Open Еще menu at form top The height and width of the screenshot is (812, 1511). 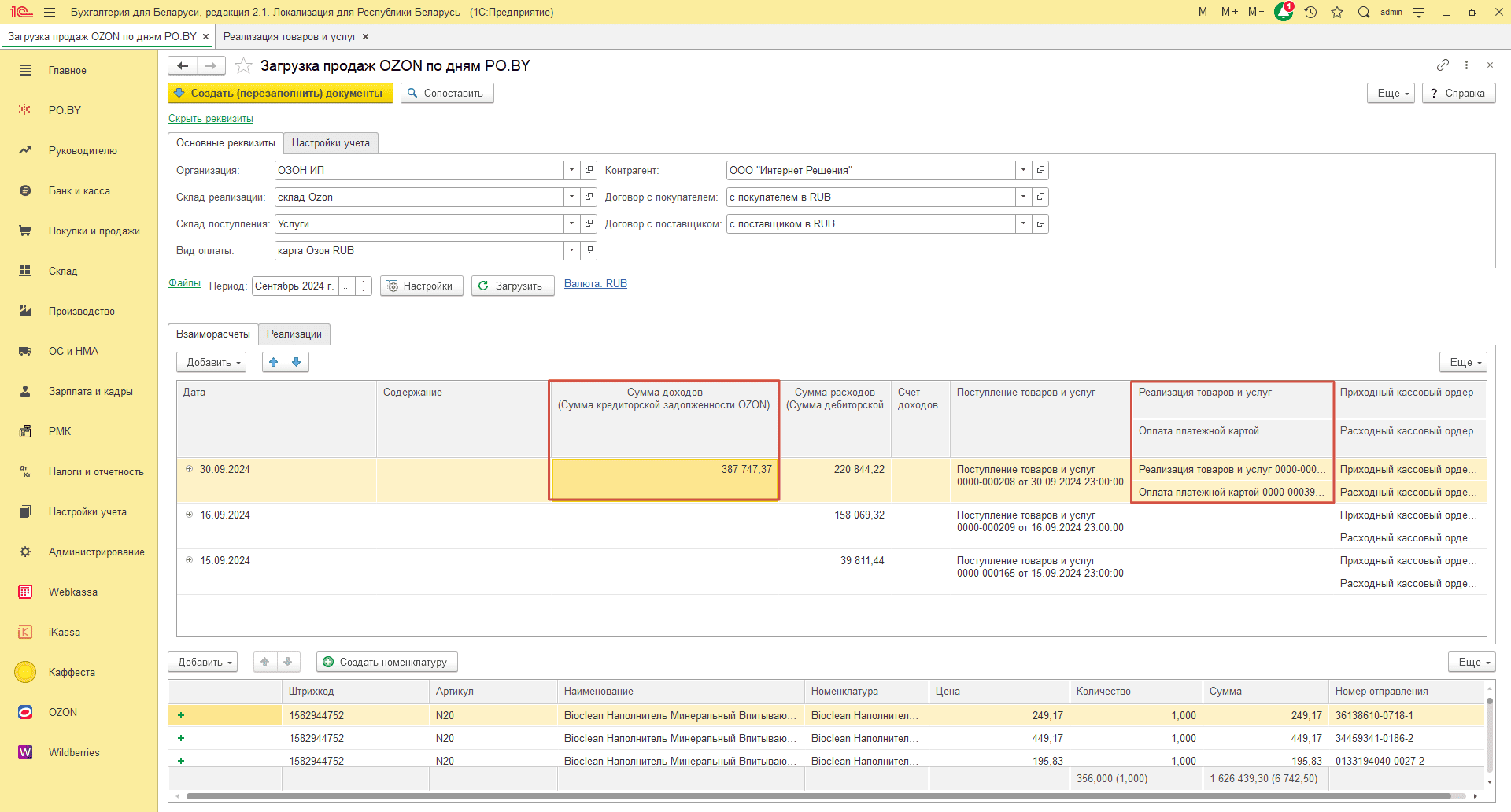[1391, 94]
